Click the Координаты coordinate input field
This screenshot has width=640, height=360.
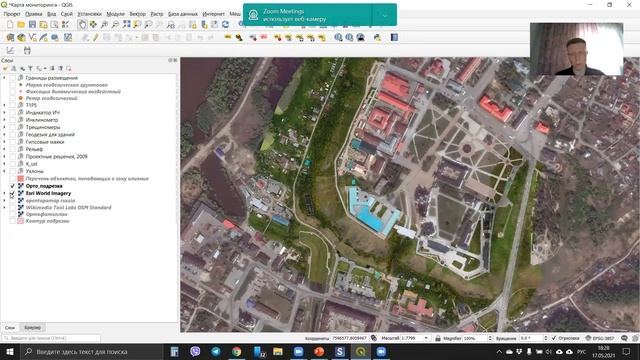coord(349,338)
